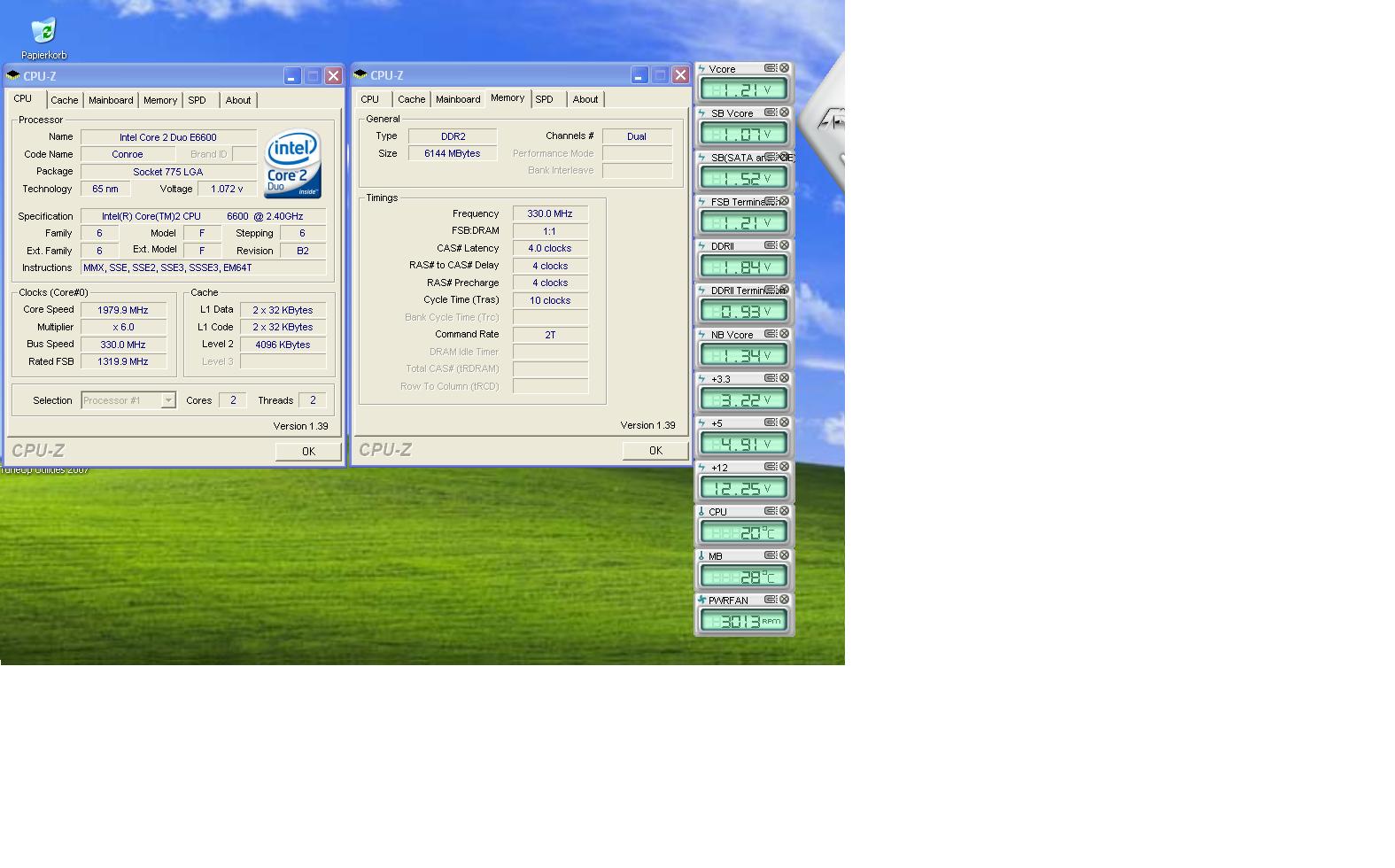1395x868 pixels.
Task: Select the Papierkorb recycle bin desktop icon
Action: click(x=43, y=39)
